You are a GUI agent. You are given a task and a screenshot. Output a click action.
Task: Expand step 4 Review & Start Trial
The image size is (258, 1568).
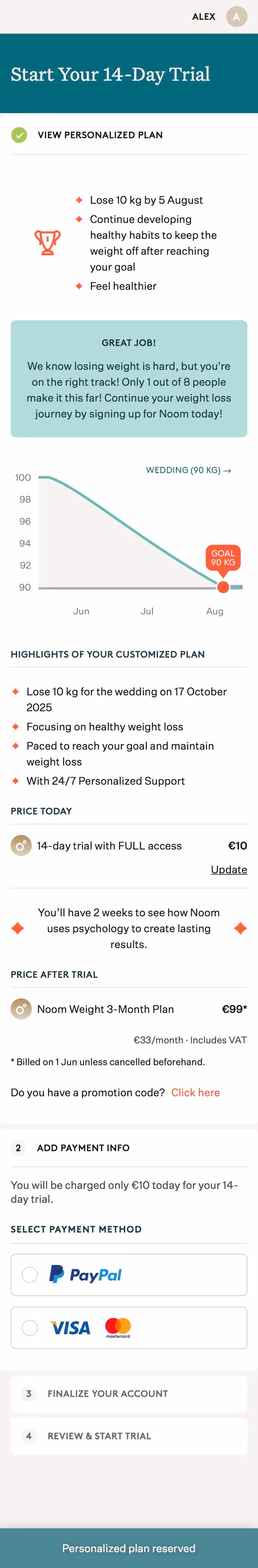click(129, 1436)
